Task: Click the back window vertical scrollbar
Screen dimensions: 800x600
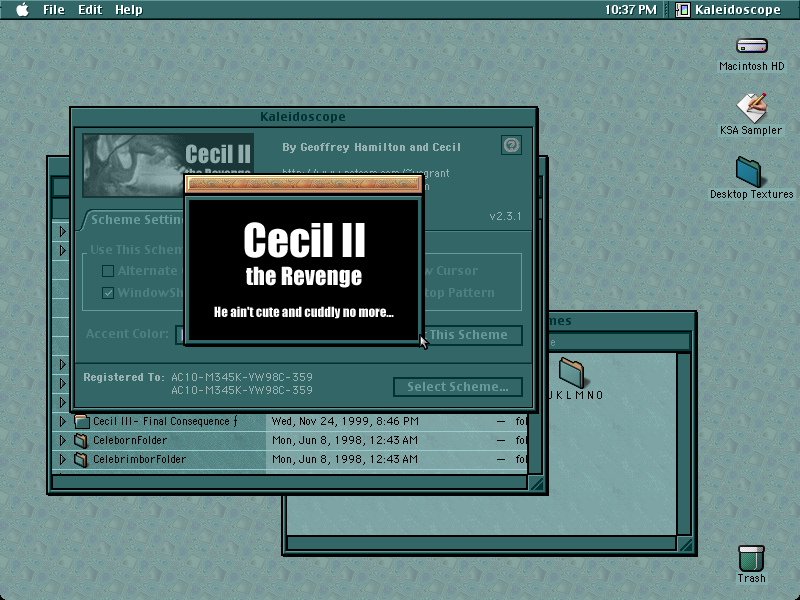Action: tap(684, 444)
